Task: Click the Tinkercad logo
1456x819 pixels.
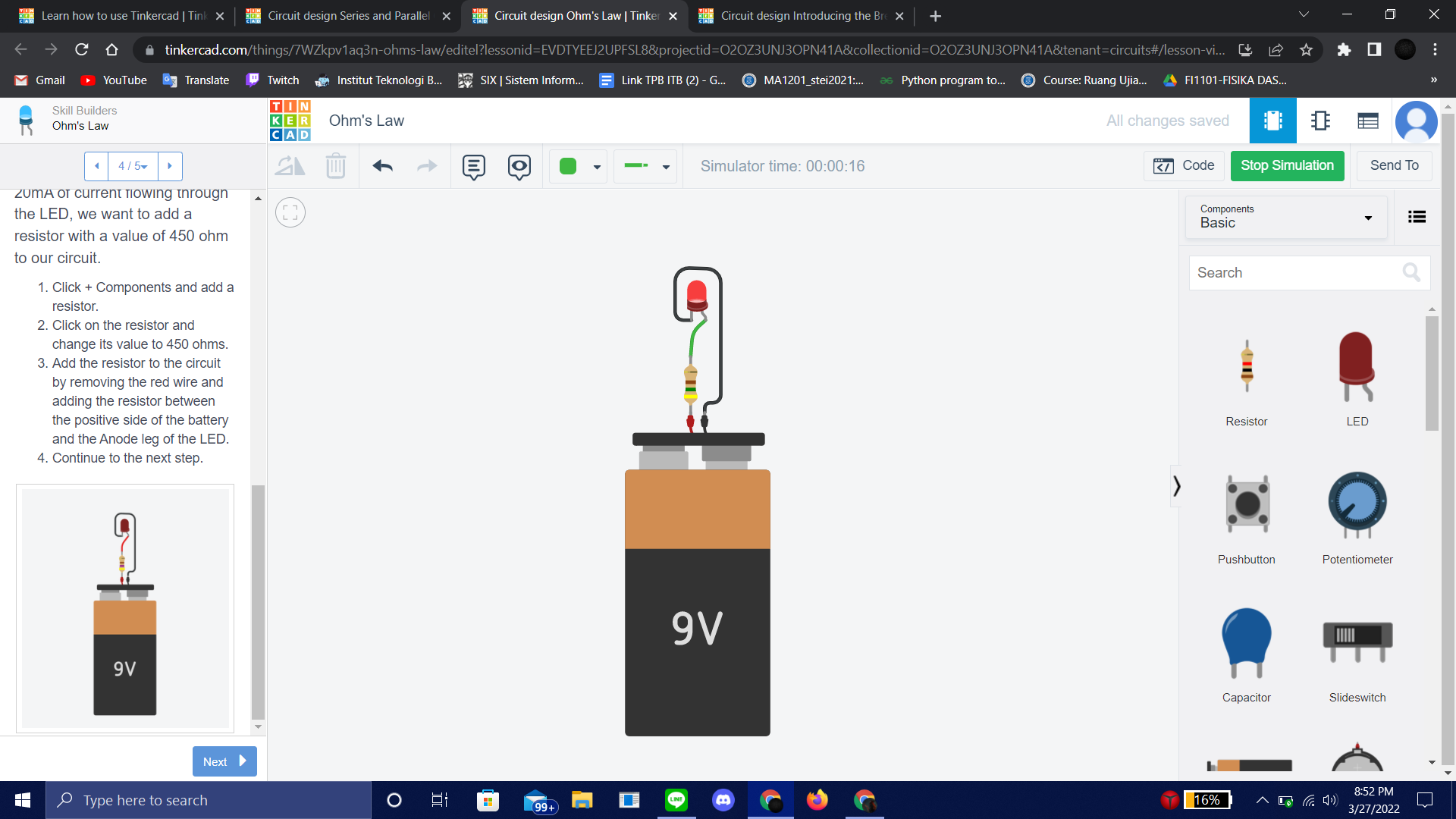Action: pyautogui.click(x=290, y=121)
